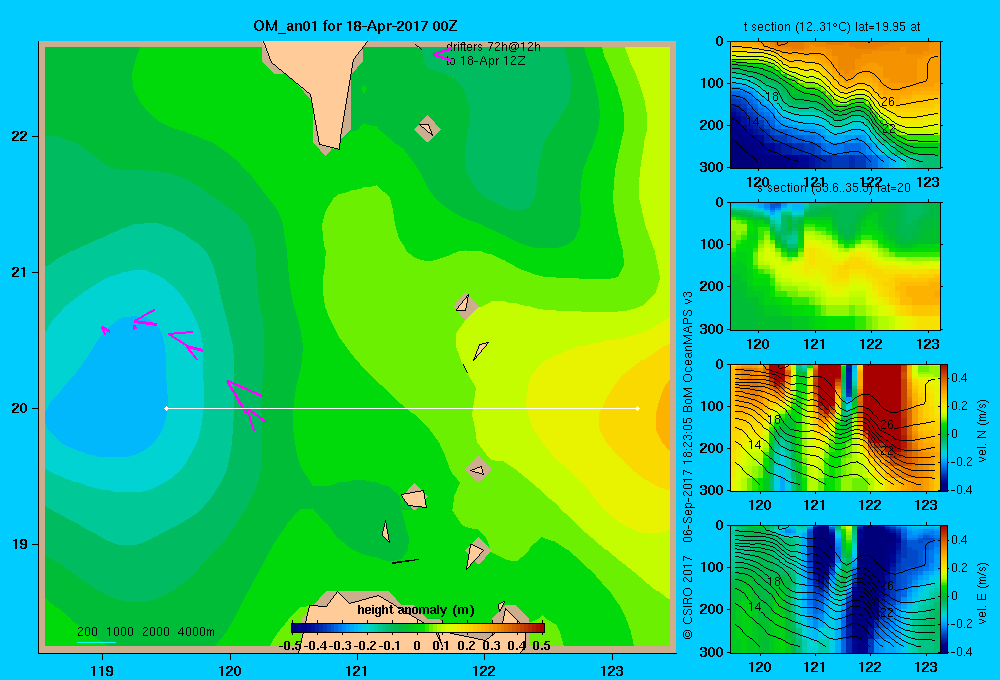Click the main map latitude tick label 22
The height and width of the screenshot is (680, 1000).
coord(20,137)
